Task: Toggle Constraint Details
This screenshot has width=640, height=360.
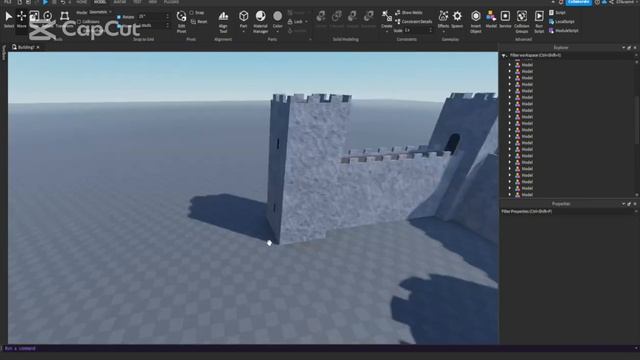Action: [413, 22]
